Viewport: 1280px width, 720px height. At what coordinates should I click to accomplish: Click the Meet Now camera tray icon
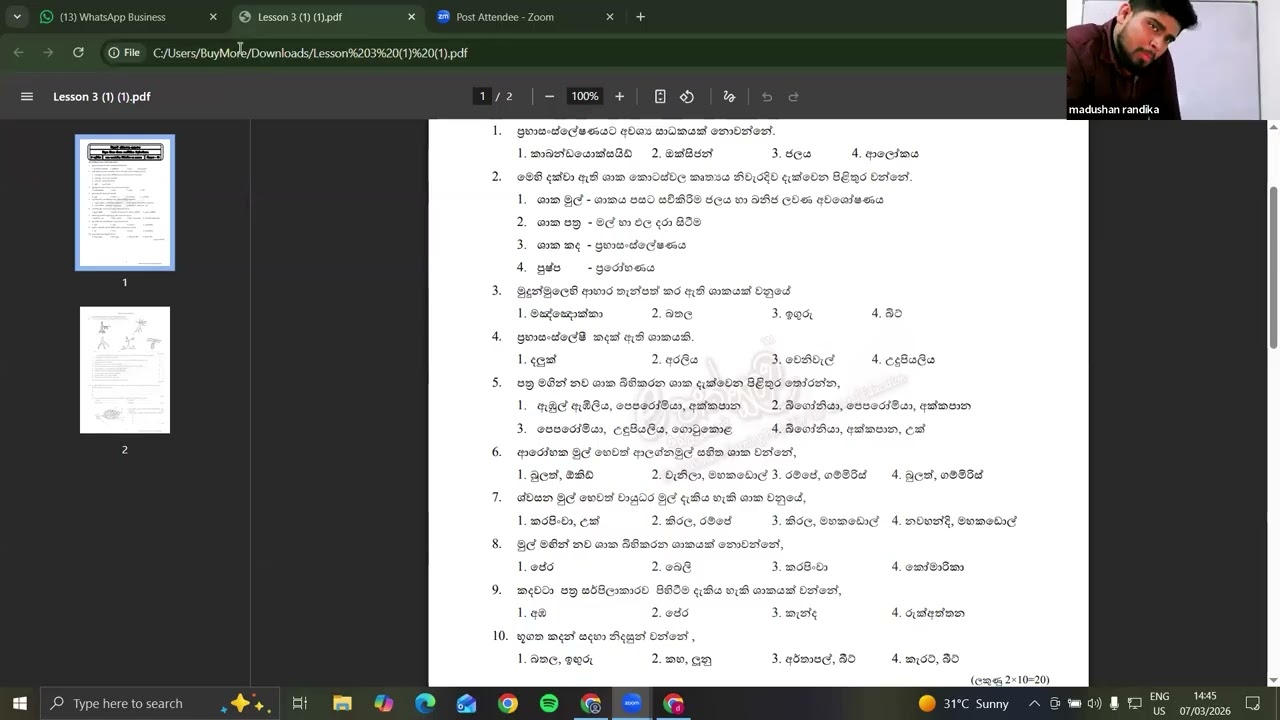tap(1055, 704)
